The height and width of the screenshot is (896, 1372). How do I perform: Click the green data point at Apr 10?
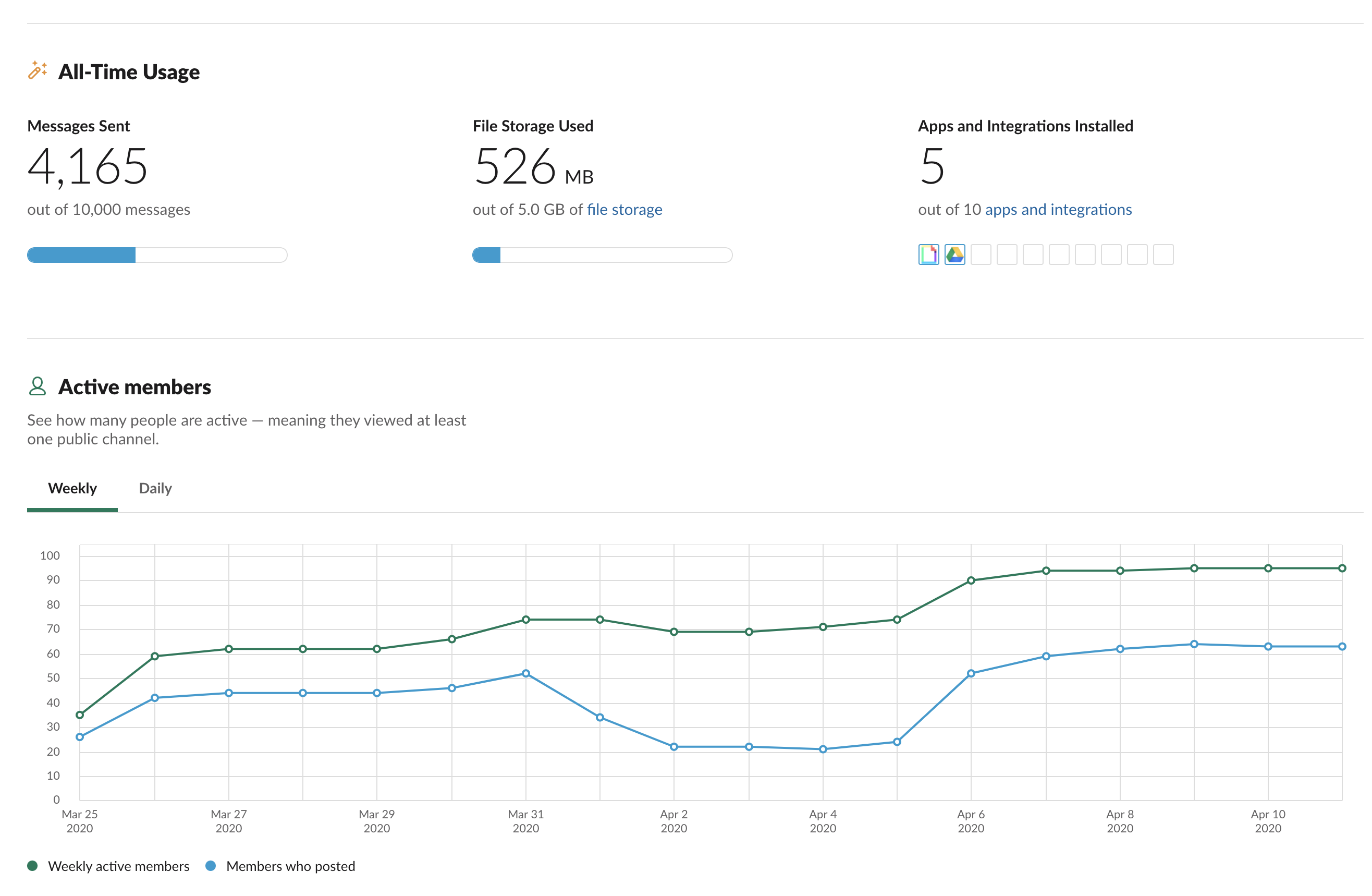pos(1268,568)
